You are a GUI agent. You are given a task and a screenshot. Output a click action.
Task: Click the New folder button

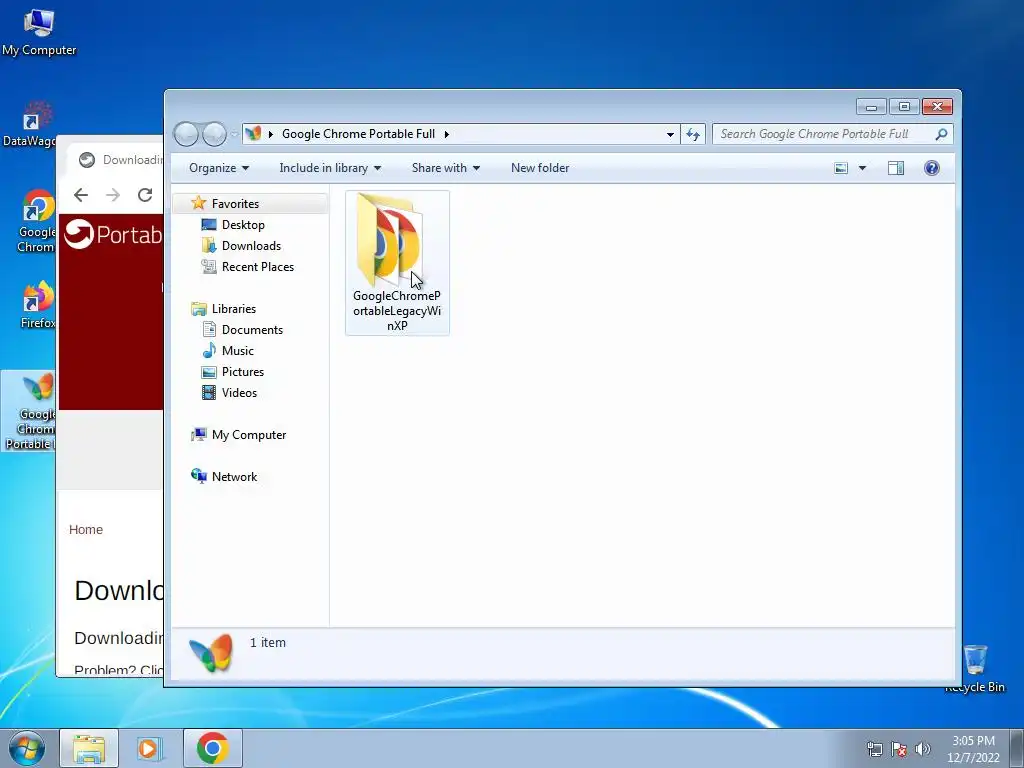tap(540, 168)
